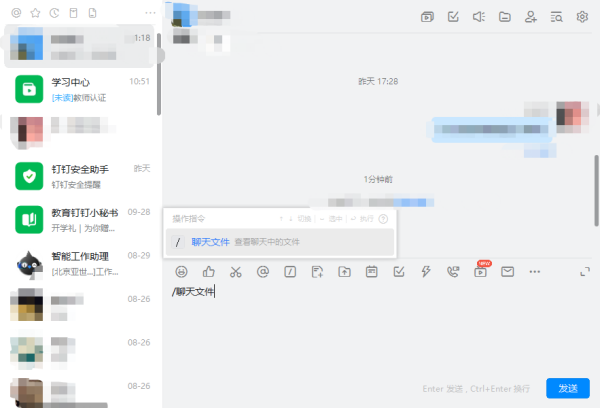Click the 智能工作助理 robot avatar
Viewport: 600px width, 408px height.
29,264
